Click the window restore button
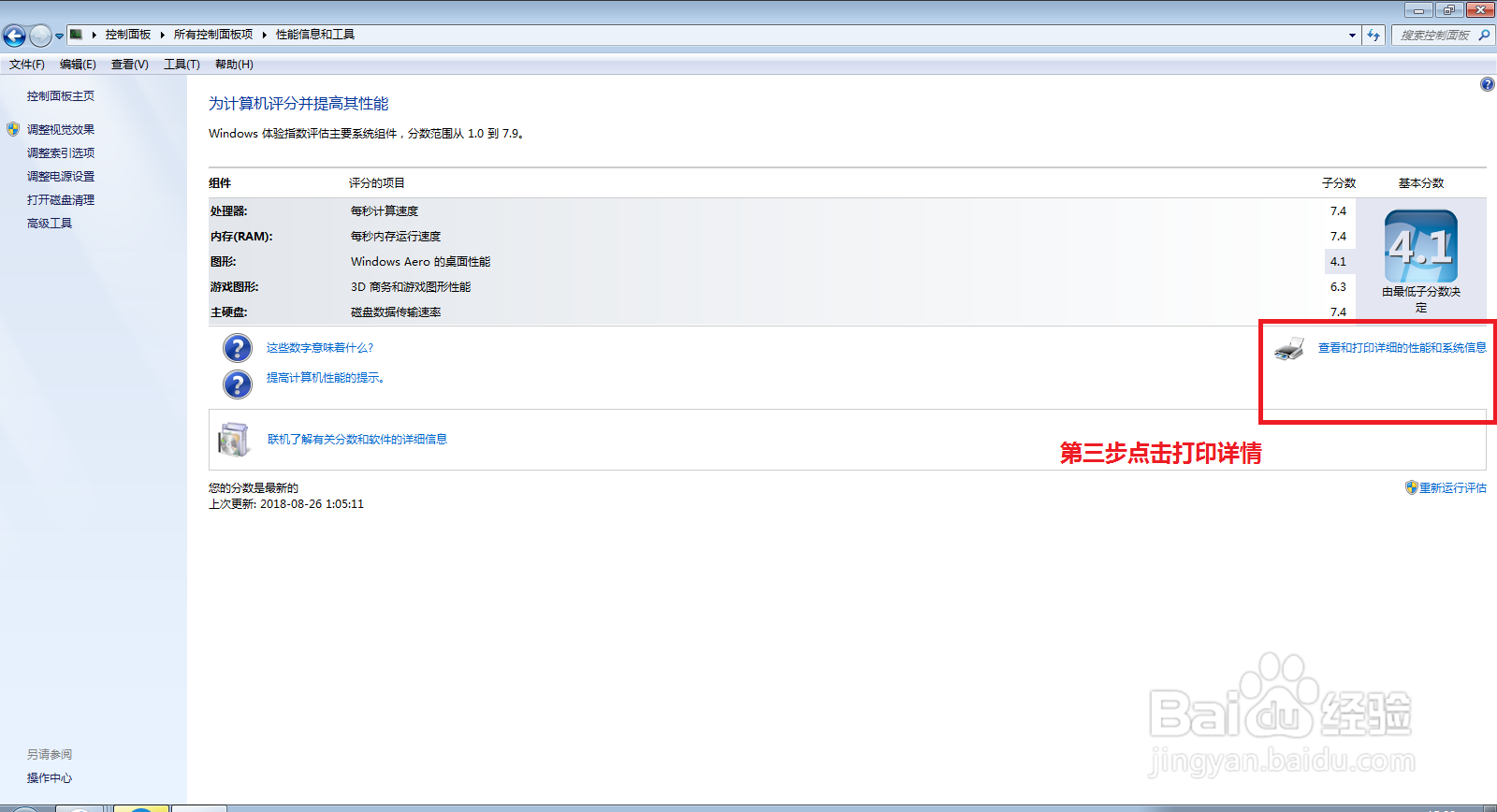This screenshot has width=1497, height=812. tap(1448, 10)
